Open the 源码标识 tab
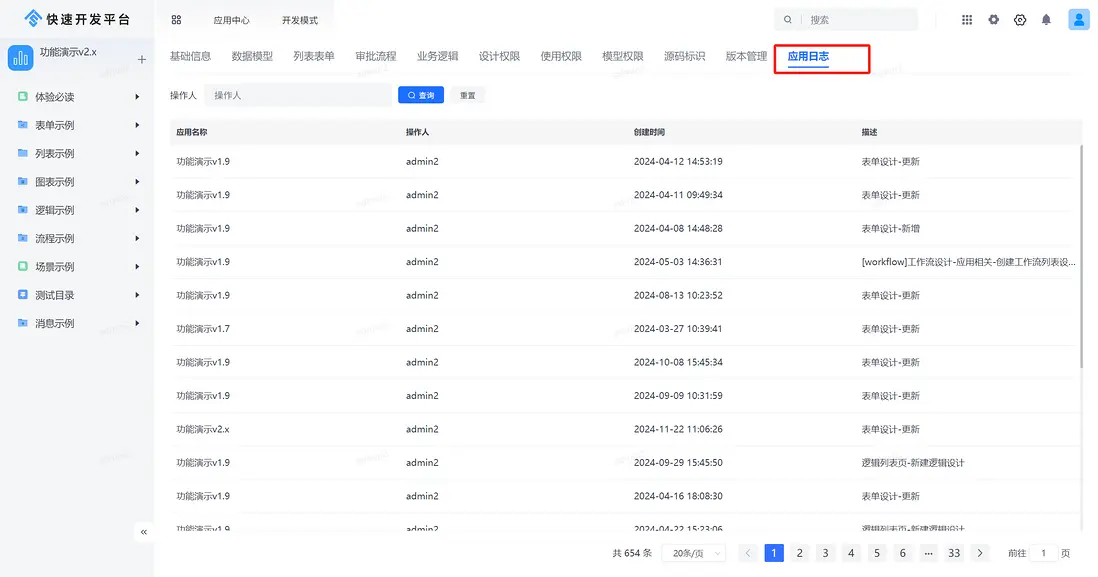The image size is (1098, 577). coord(685,56)
